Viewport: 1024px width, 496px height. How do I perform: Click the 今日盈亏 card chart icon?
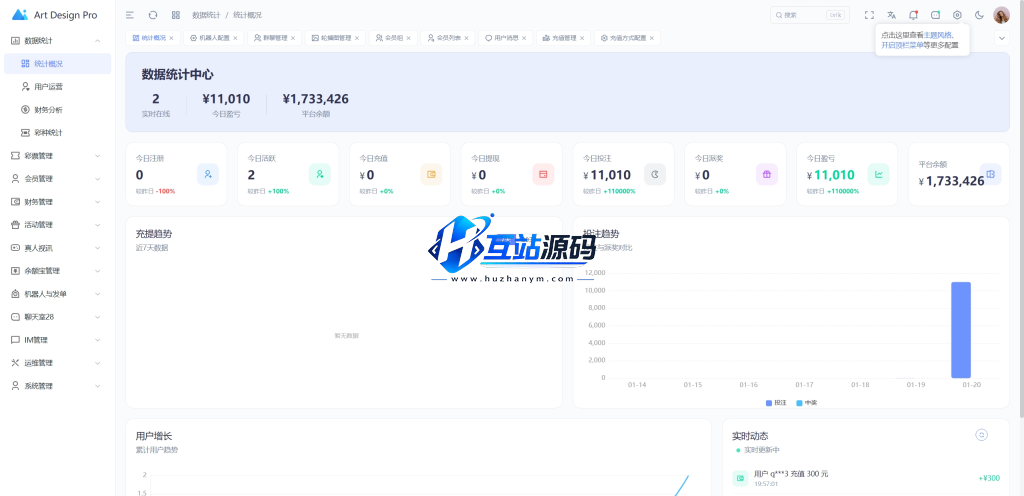(878, 174)
